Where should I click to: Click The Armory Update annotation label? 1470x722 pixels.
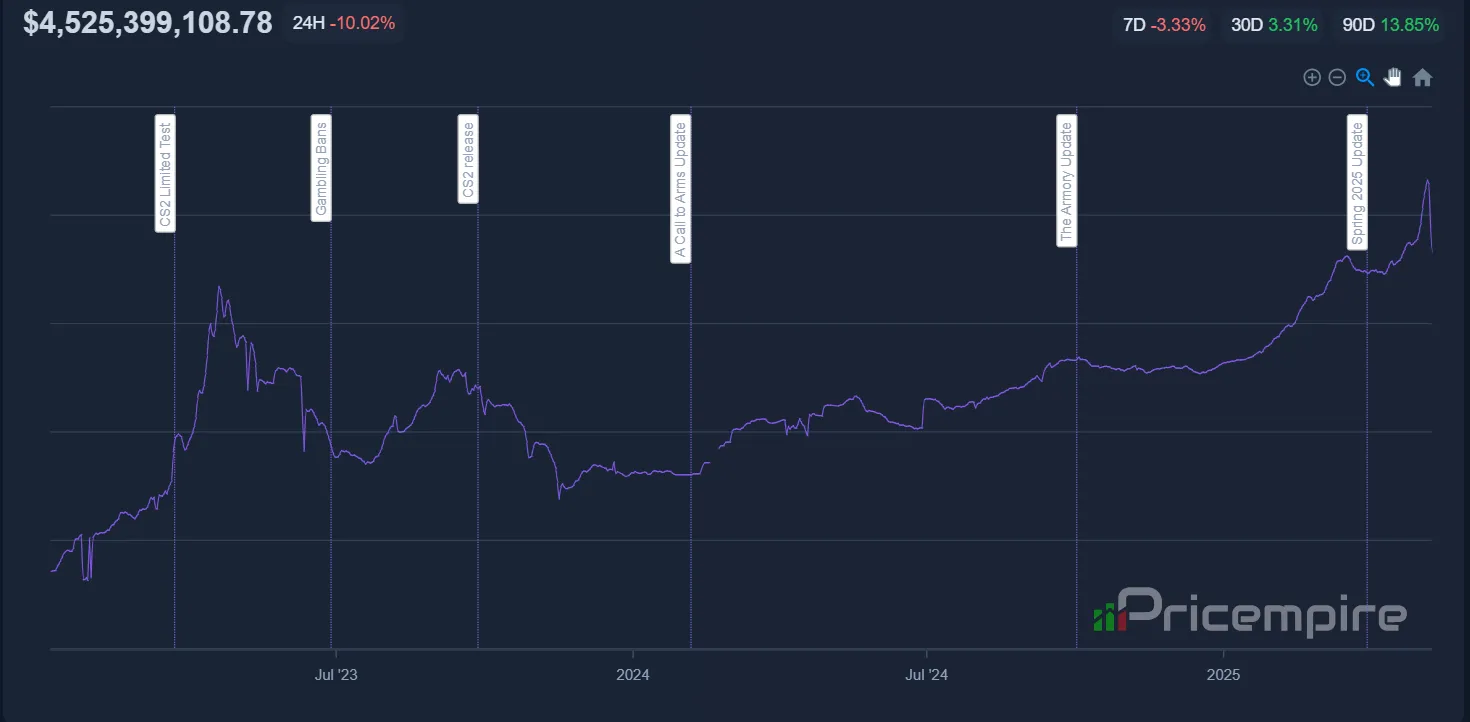point(1067,181)
